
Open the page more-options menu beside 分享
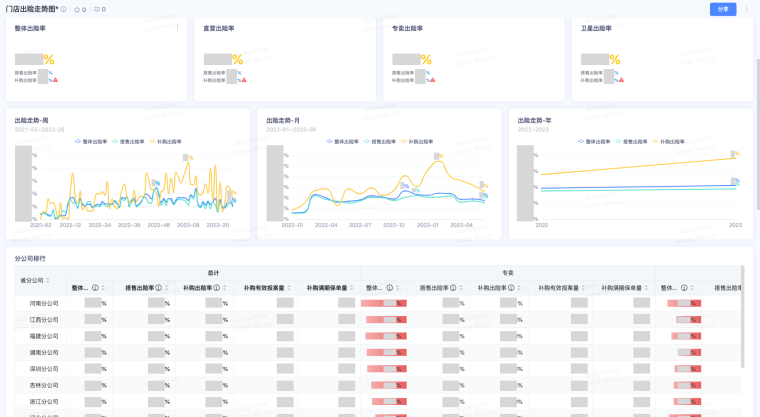(x=747, y=9)
